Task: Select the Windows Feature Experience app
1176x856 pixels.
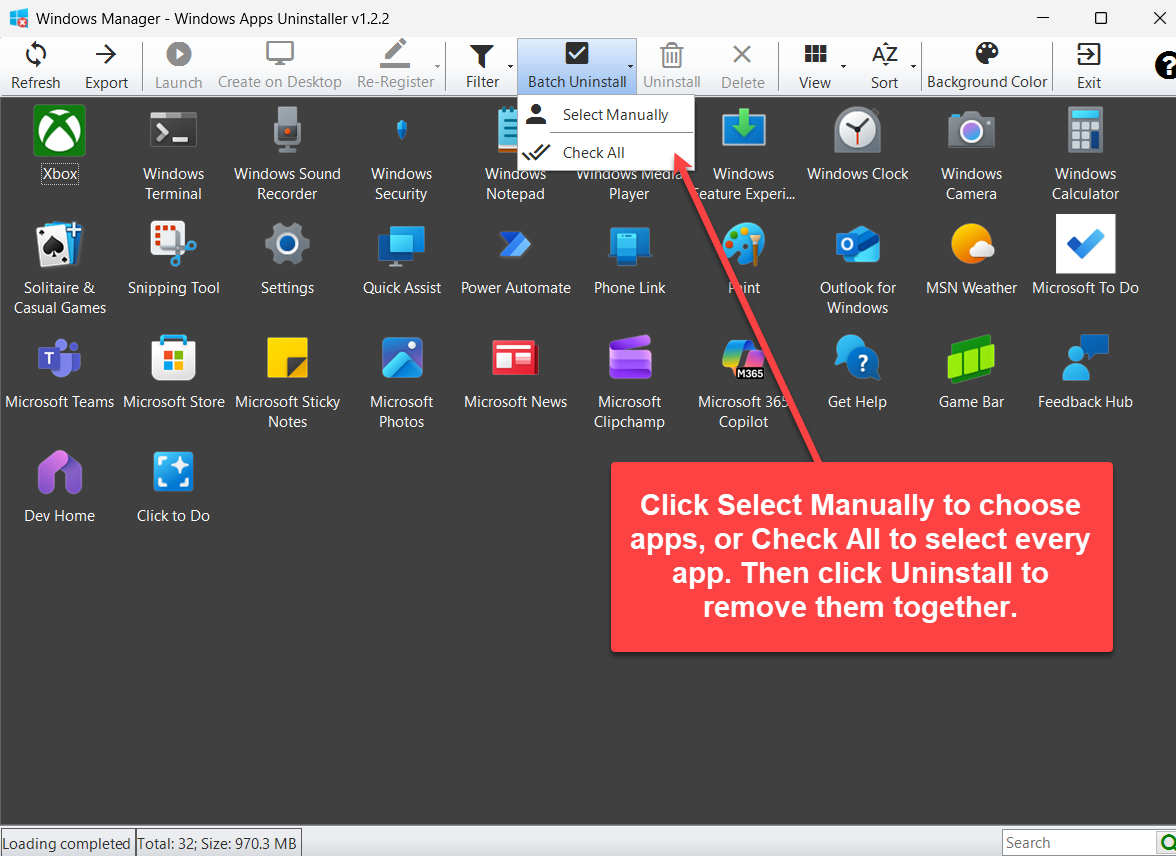Action: (743, 155)
